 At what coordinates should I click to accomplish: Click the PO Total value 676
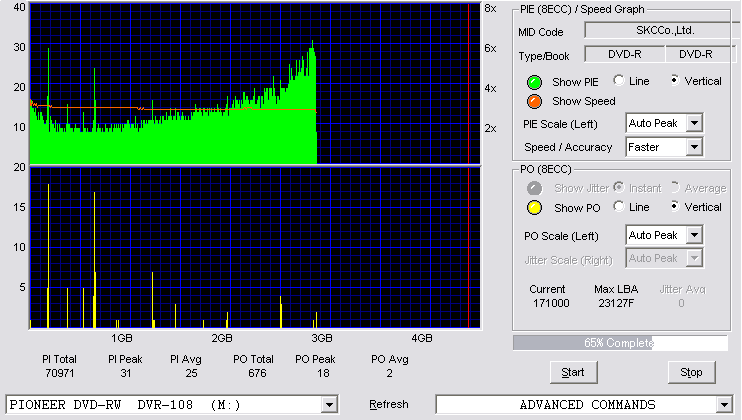pos(257,373)
